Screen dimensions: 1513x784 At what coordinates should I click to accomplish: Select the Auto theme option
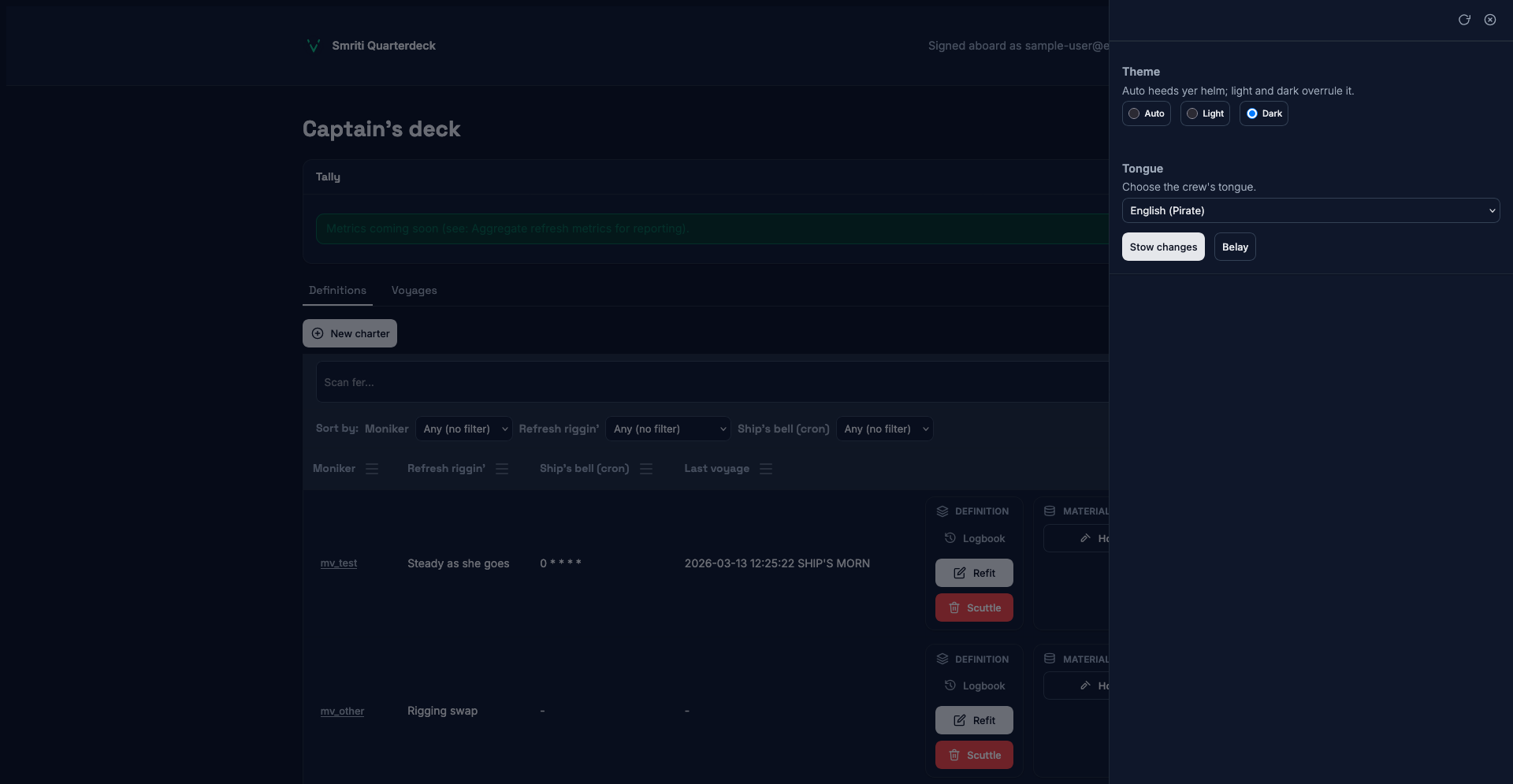point(1146,113)
